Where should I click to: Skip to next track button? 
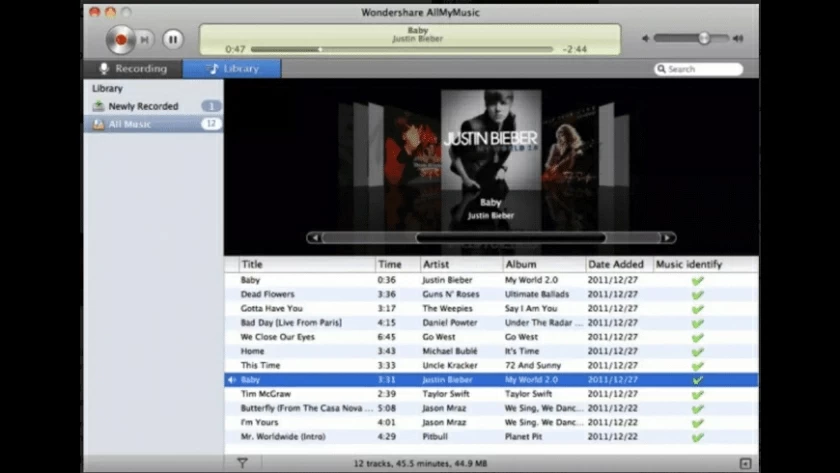point(144,40)
